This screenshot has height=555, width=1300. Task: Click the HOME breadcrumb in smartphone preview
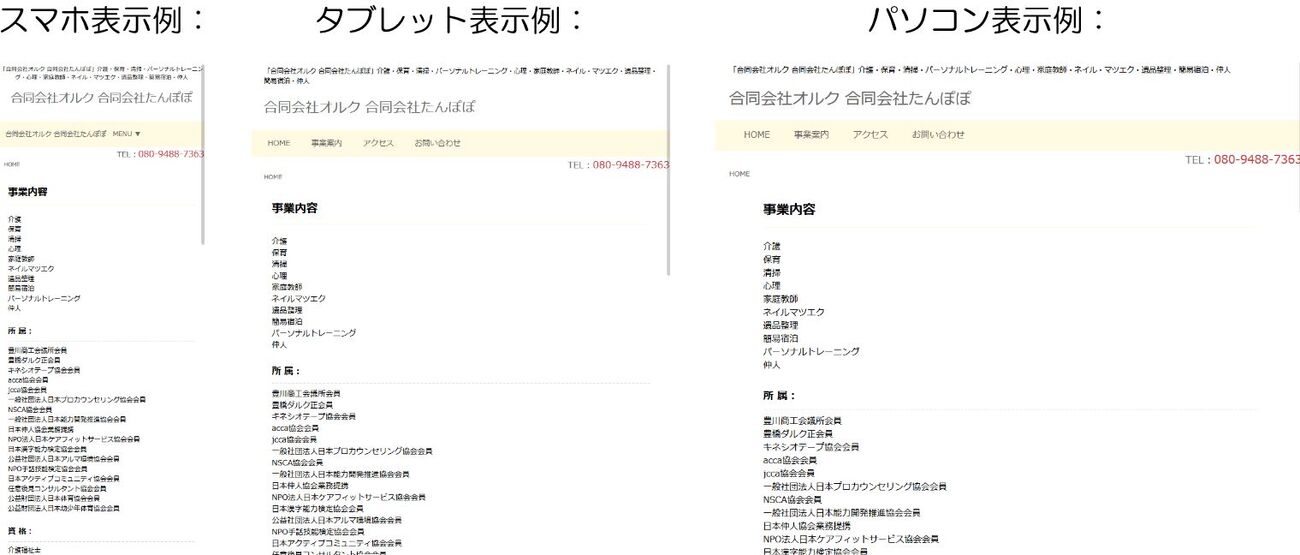11,164
